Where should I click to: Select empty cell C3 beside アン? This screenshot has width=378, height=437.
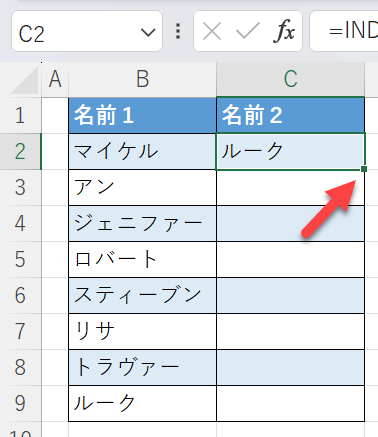(x=290, y=188)
